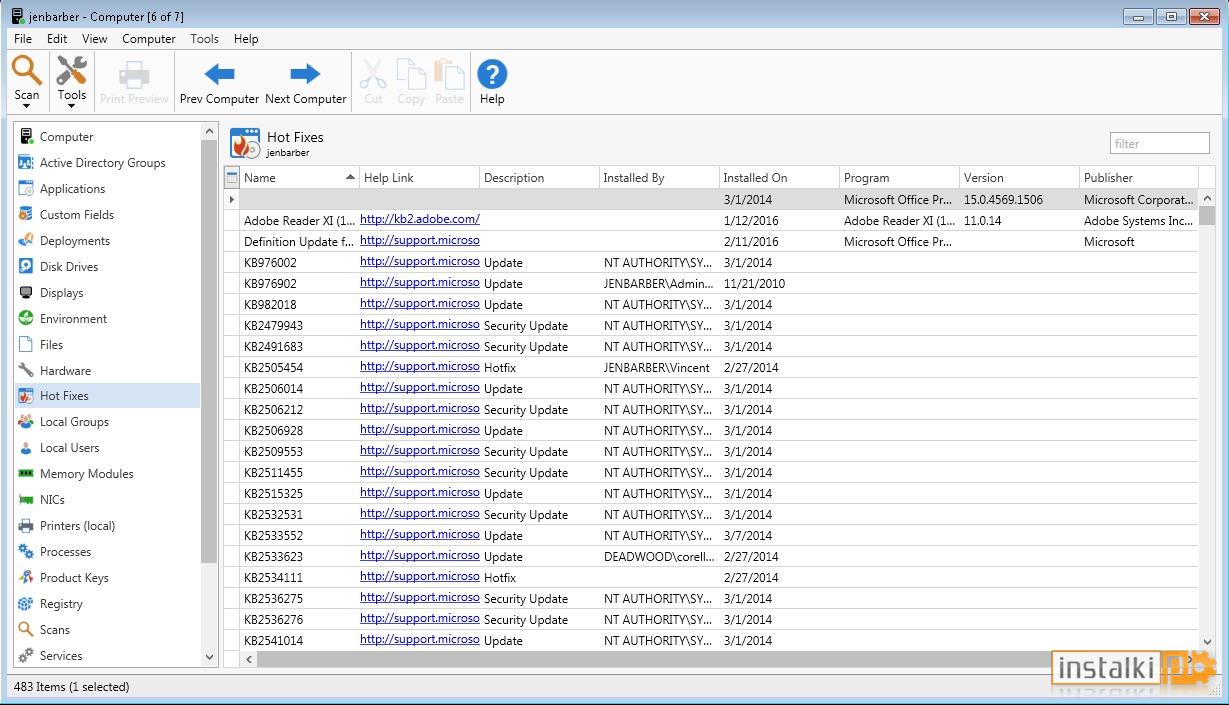Select the 11/21/2010 date cell
Image resolution: width=1229 pixels, height=705 pixels.
[754, 284]
